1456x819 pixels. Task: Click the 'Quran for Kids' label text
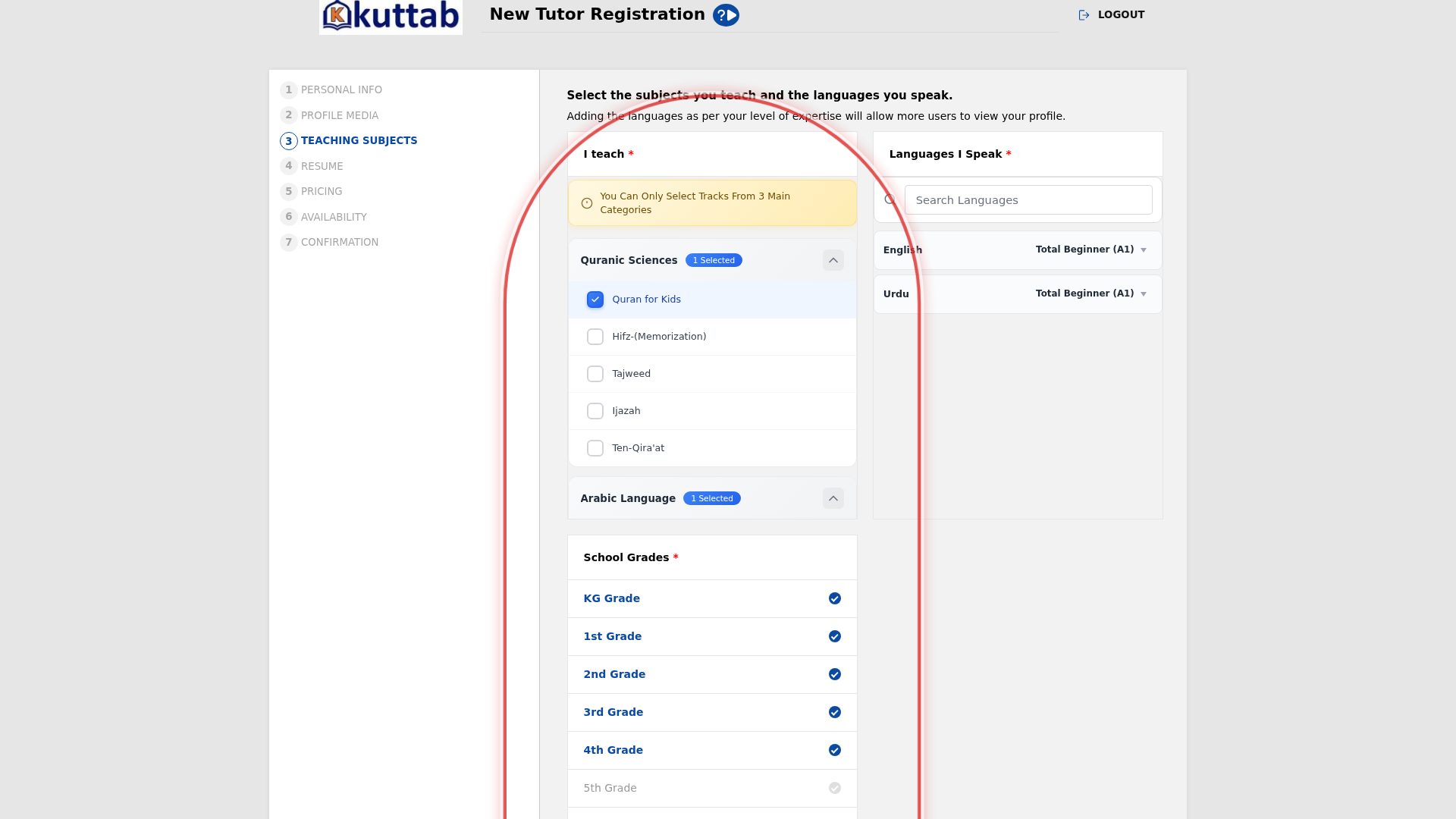click(647, 300)
